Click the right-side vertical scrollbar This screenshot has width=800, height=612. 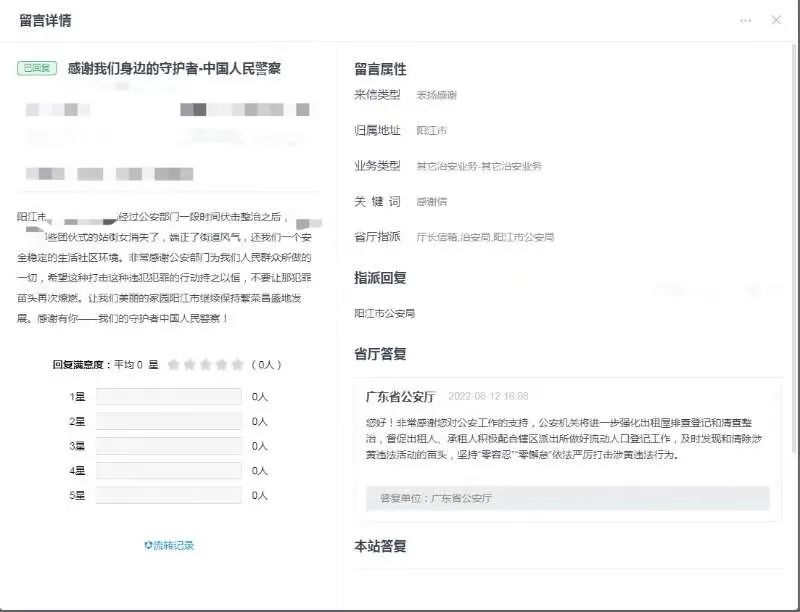pos(793,248)
